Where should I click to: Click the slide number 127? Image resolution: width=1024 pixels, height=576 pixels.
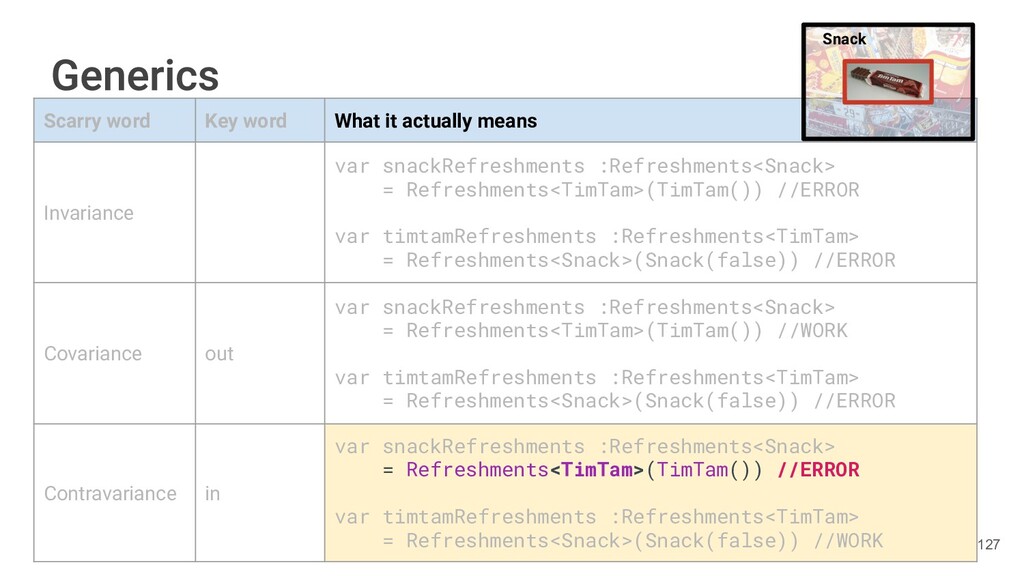(x=988, y=544)
